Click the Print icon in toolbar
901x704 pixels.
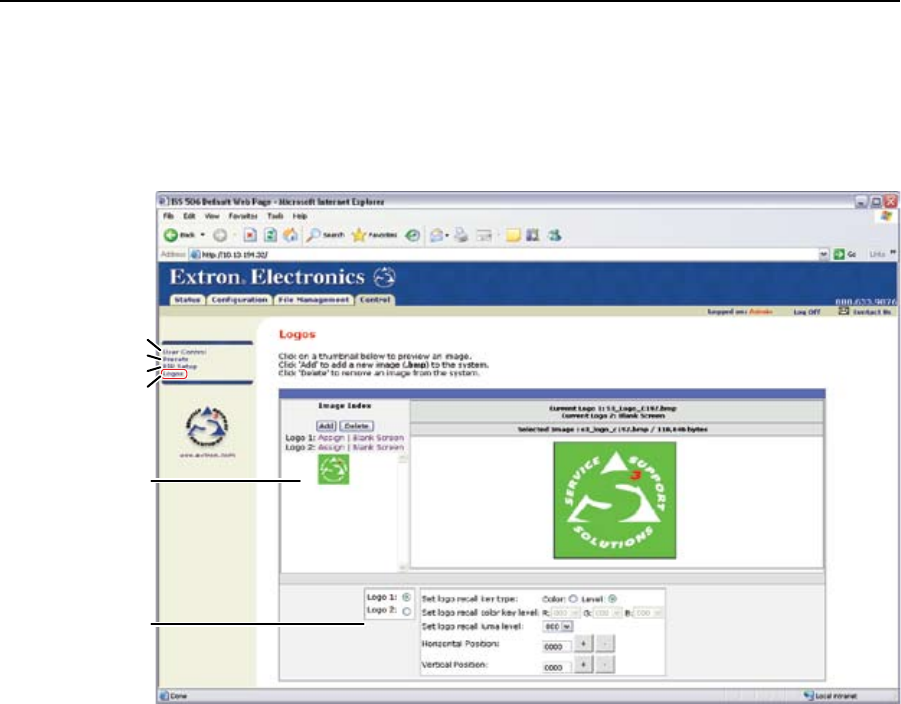(461, 235)
